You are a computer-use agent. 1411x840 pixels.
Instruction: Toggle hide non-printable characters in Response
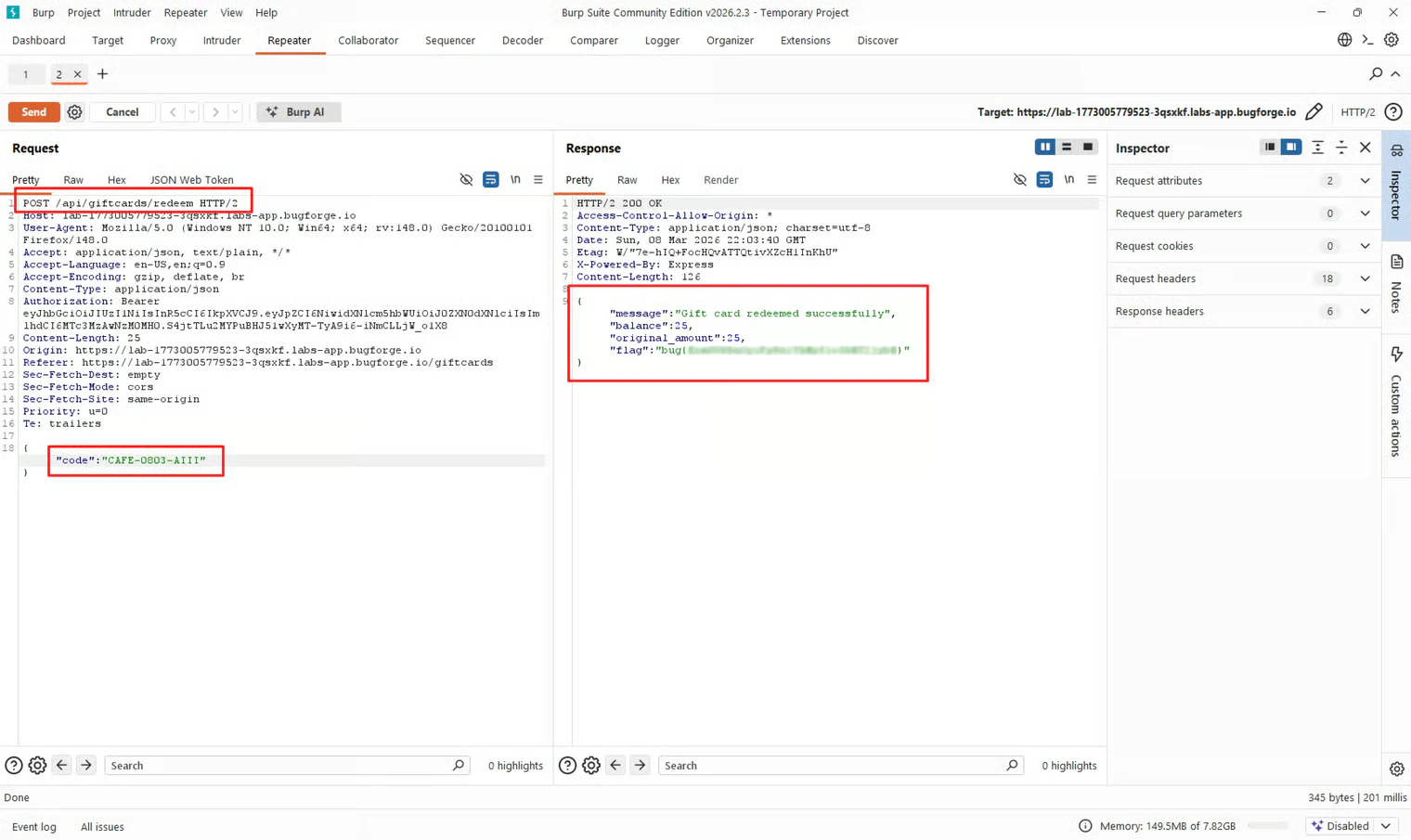click(x=1020, y=180)
